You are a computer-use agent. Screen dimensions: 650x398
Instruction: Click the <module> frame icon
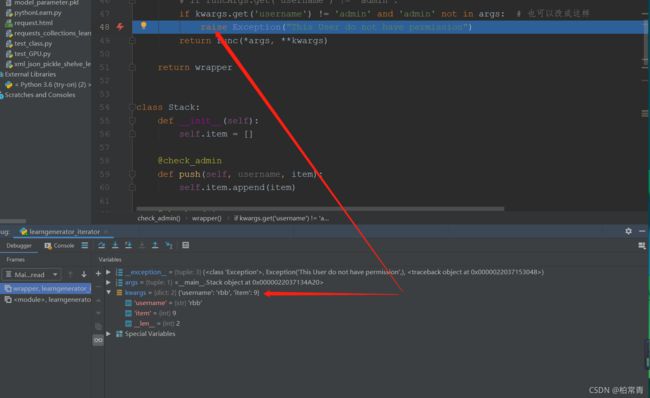coord(8,299)
